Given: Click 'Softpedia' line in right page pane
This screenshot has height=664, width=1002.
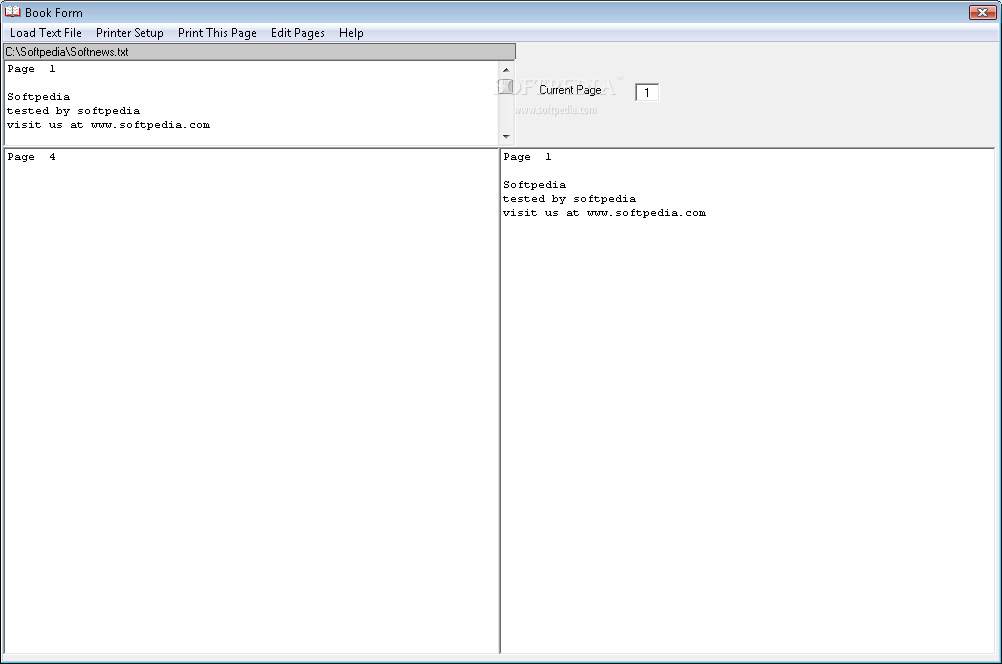Looking at the screenshot, I should coord(534,185).
